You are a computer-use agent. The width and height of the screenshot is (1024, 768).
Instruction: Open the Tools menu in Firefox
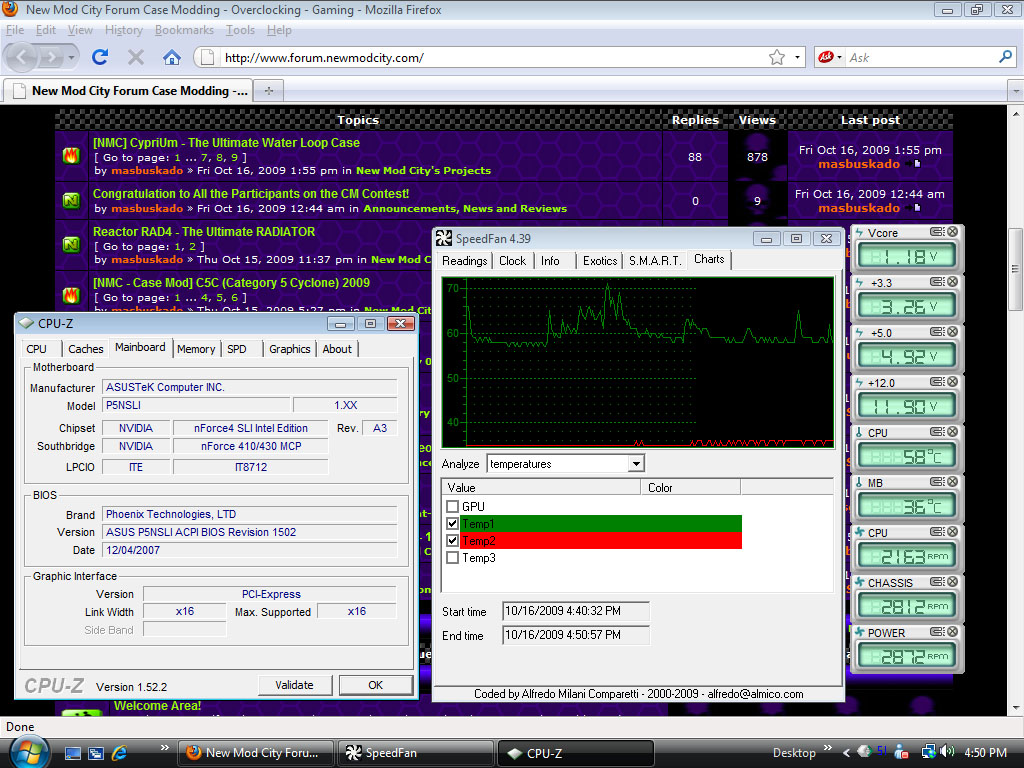[x=240, y=30]
